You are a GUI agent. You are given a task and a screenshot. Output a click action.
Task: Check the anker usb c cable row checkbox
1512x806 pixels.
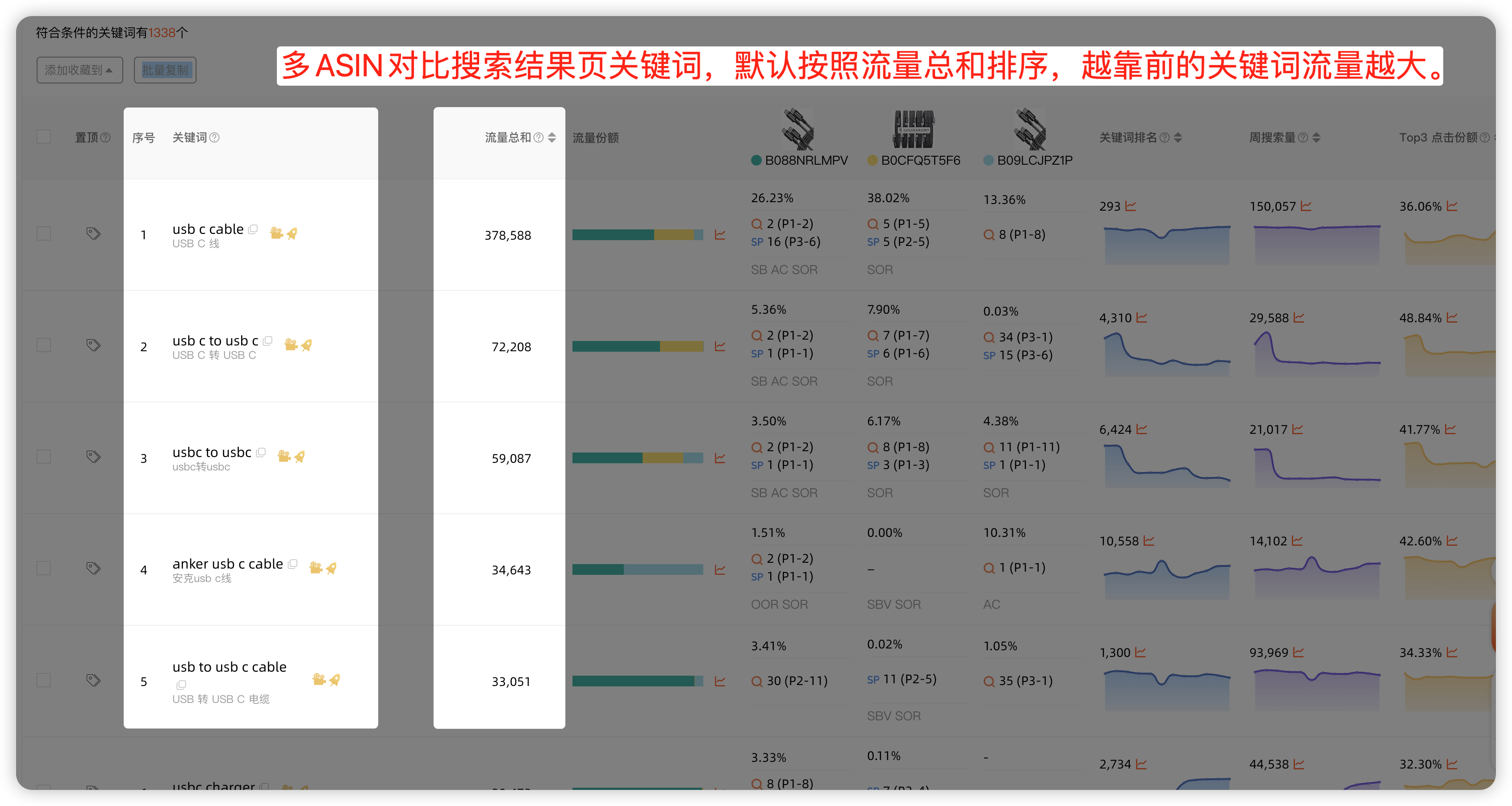(44, 568)
